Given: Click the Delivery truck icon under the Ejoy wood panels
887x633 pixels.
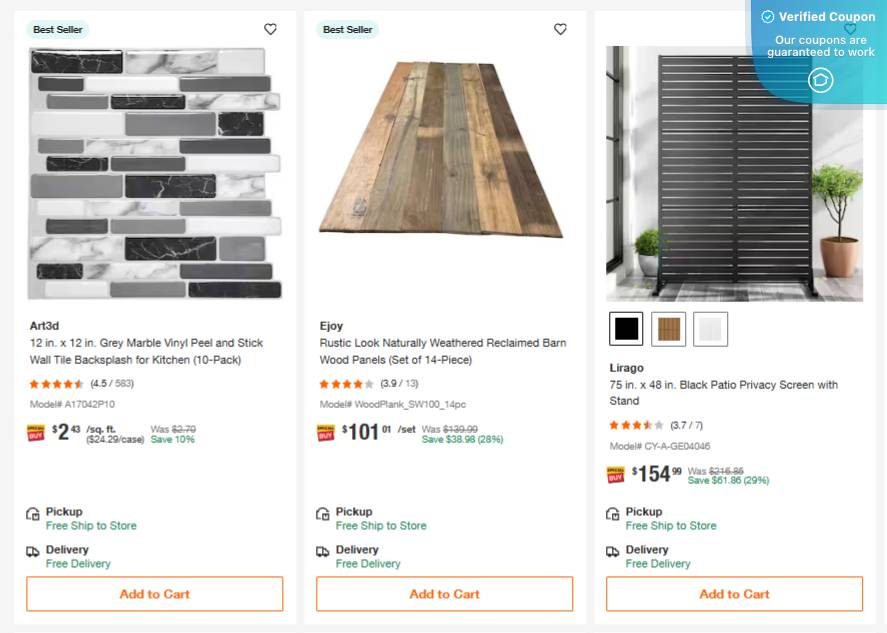Looking at the screenshot, I should tap(325, 550).
